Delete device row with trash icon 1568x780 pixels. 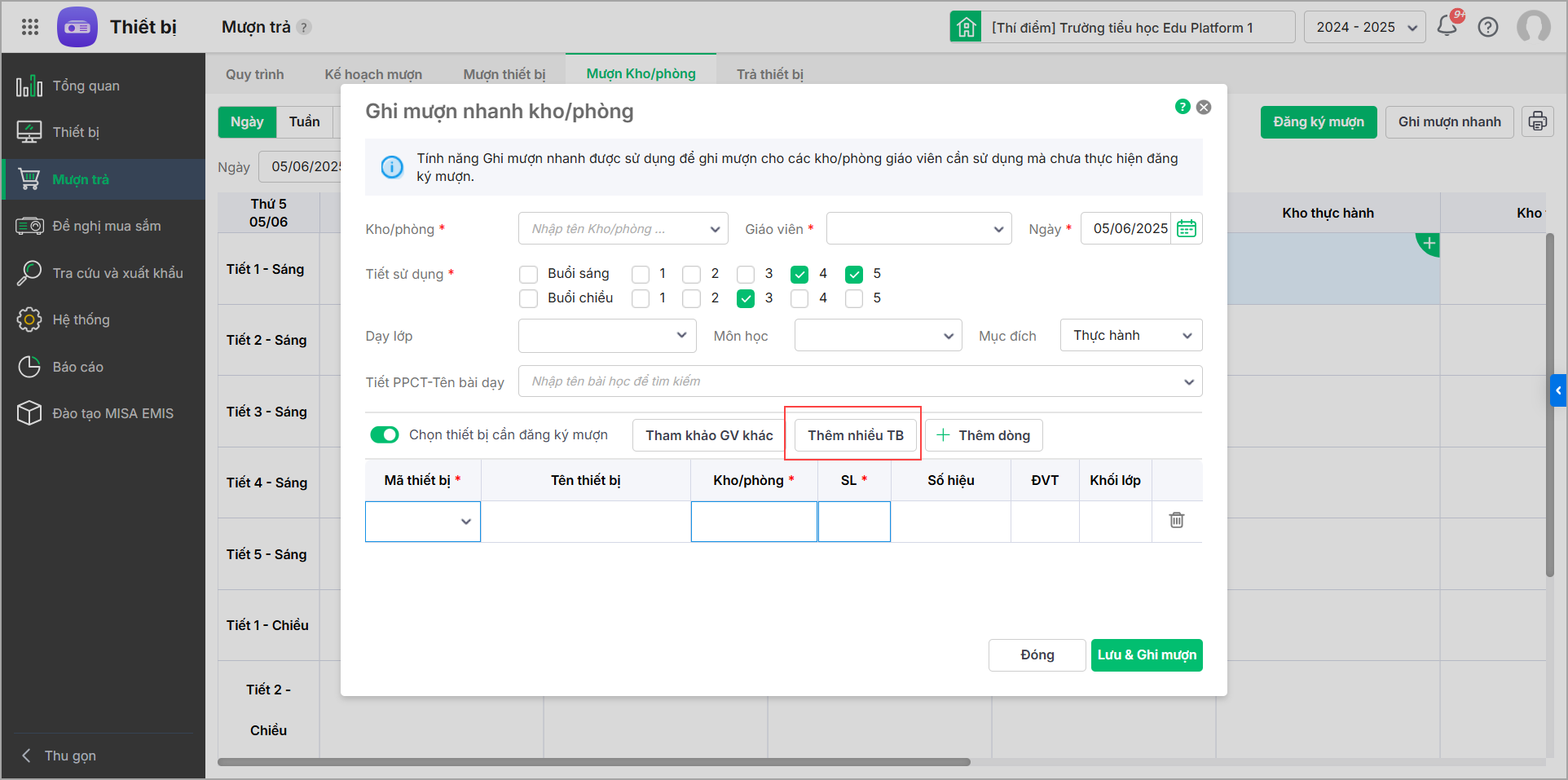tap(1176, 520)
